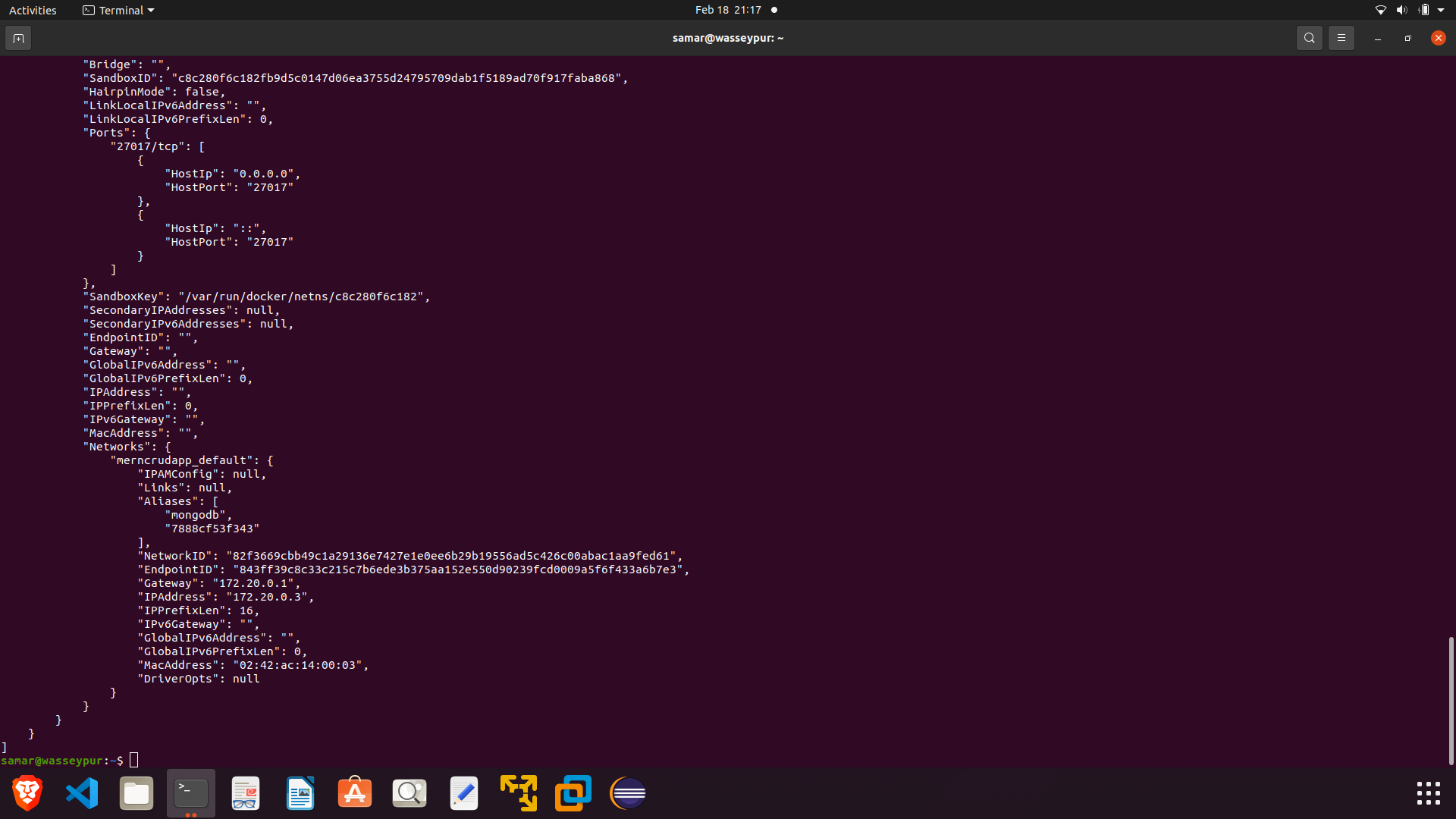Minimize the terminal window

coord(1377,38)
